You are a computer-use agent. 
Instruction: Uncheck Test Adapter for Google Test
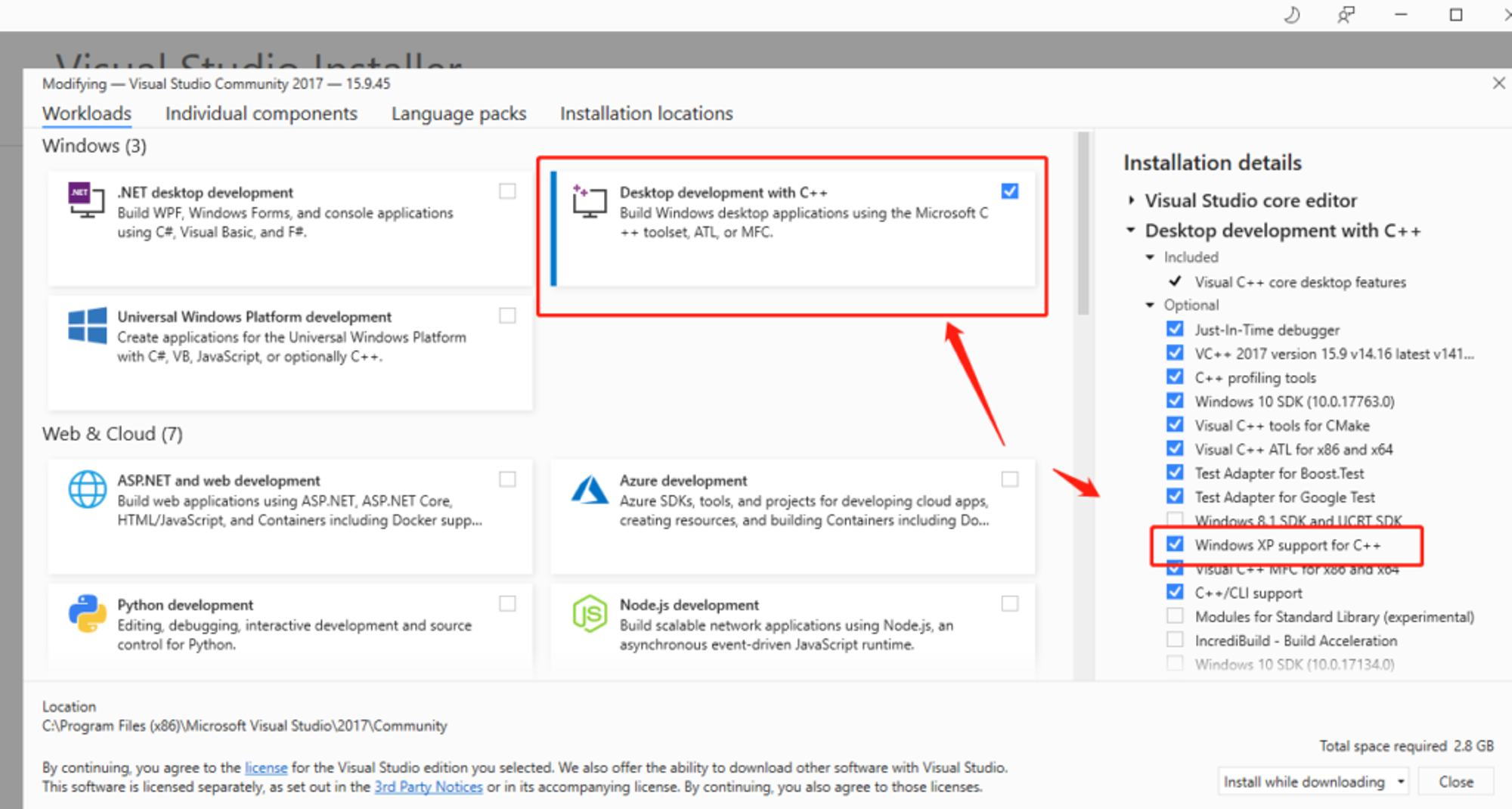tap(1175, 496)
